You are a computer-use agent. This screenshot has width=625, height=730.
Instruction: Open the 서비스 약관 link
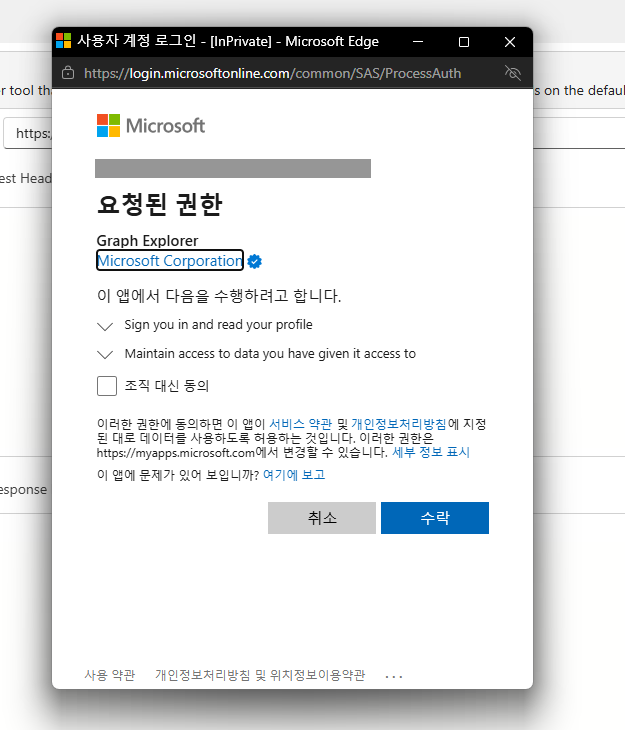300,424
